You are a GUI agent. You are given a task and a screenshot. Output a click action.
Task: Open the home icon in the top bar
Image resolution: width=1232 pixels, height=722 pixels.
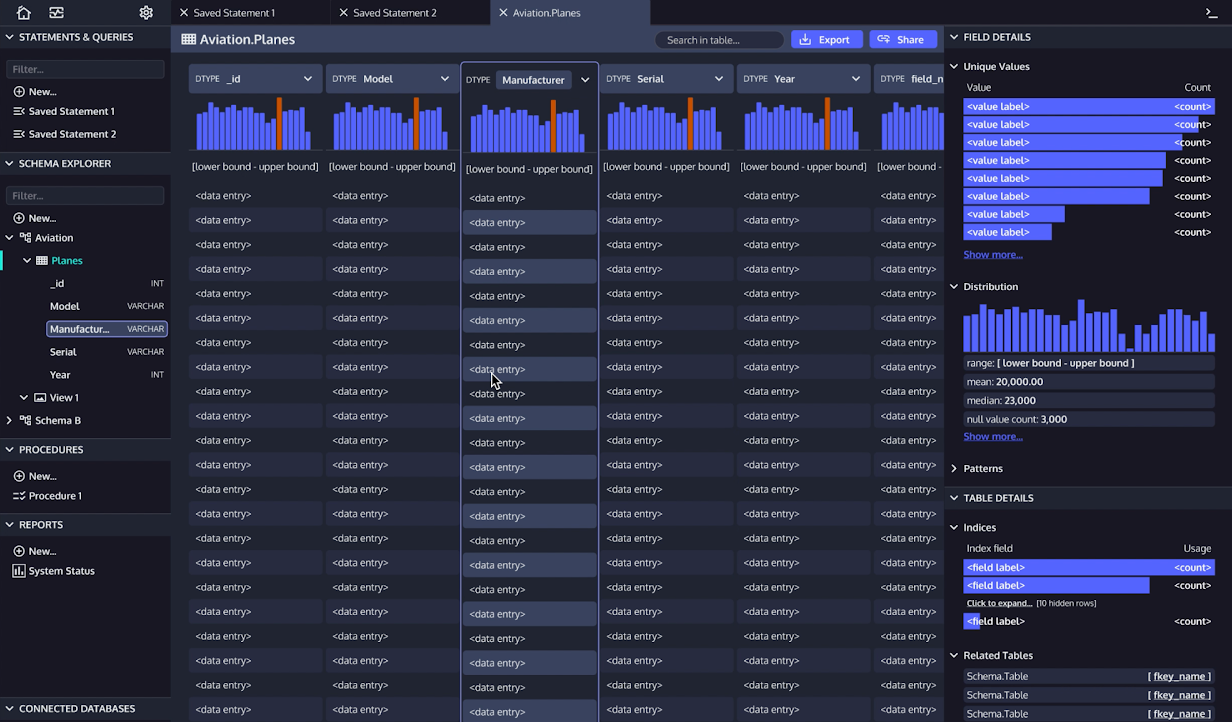pos(24,13)
